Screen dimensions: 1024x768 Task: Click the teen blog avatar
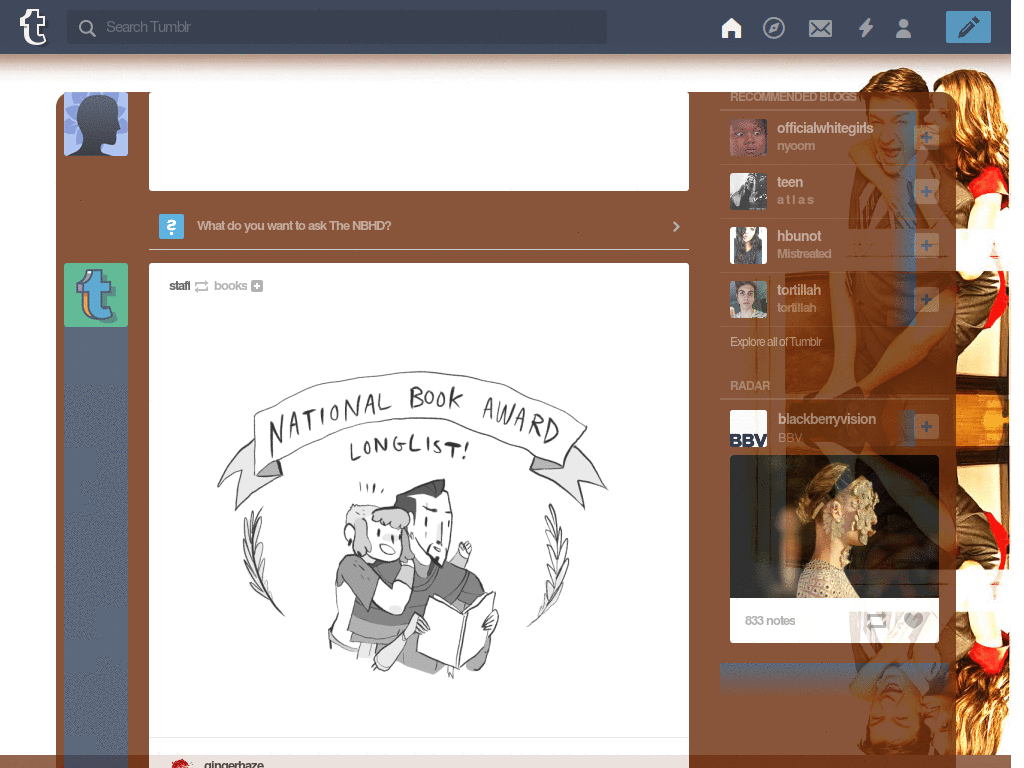[x=748, y=191]
